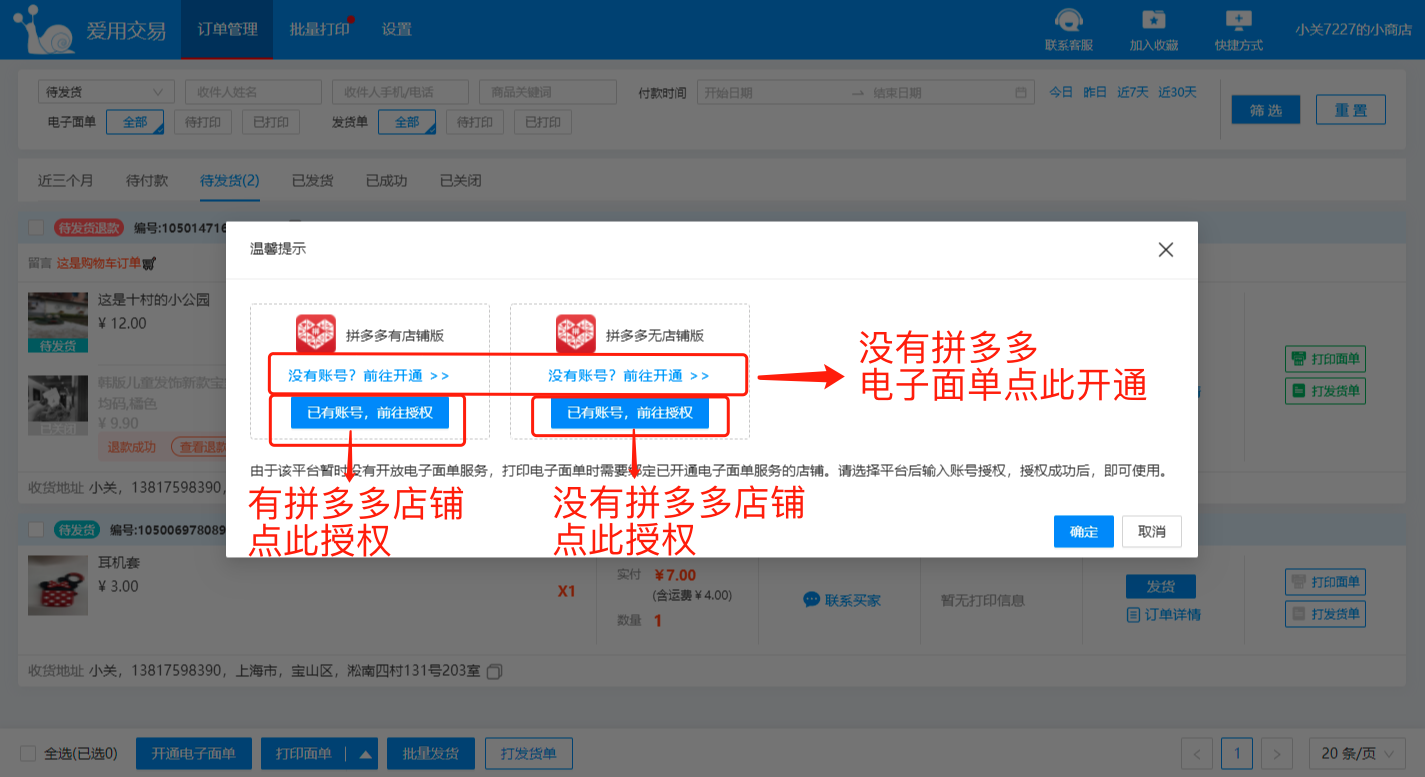Open the 20 条/页 page size dropdown
1425x777 pixels.
1358,753
